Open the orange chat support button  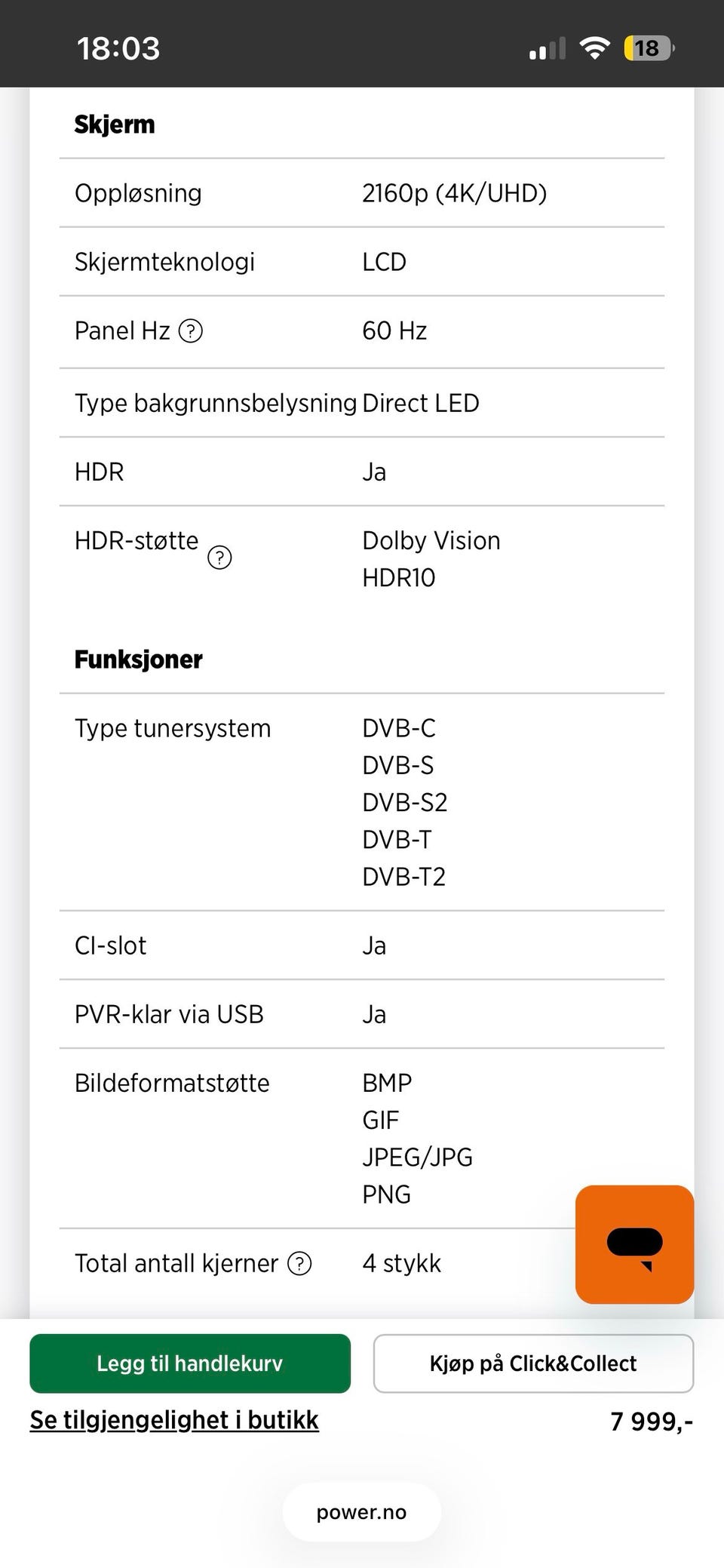click(x=634, y=1244)
